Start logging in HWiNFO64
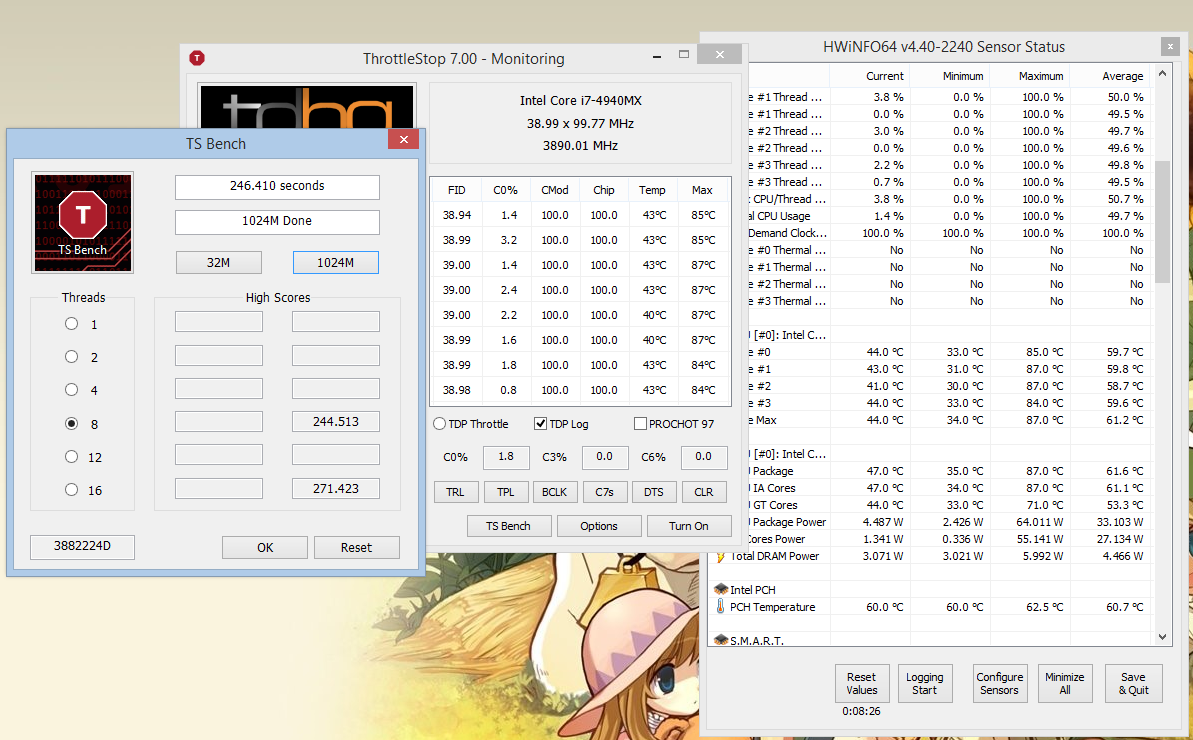The width and height of the screenshot is (1193, 740). tap(924, 684)
